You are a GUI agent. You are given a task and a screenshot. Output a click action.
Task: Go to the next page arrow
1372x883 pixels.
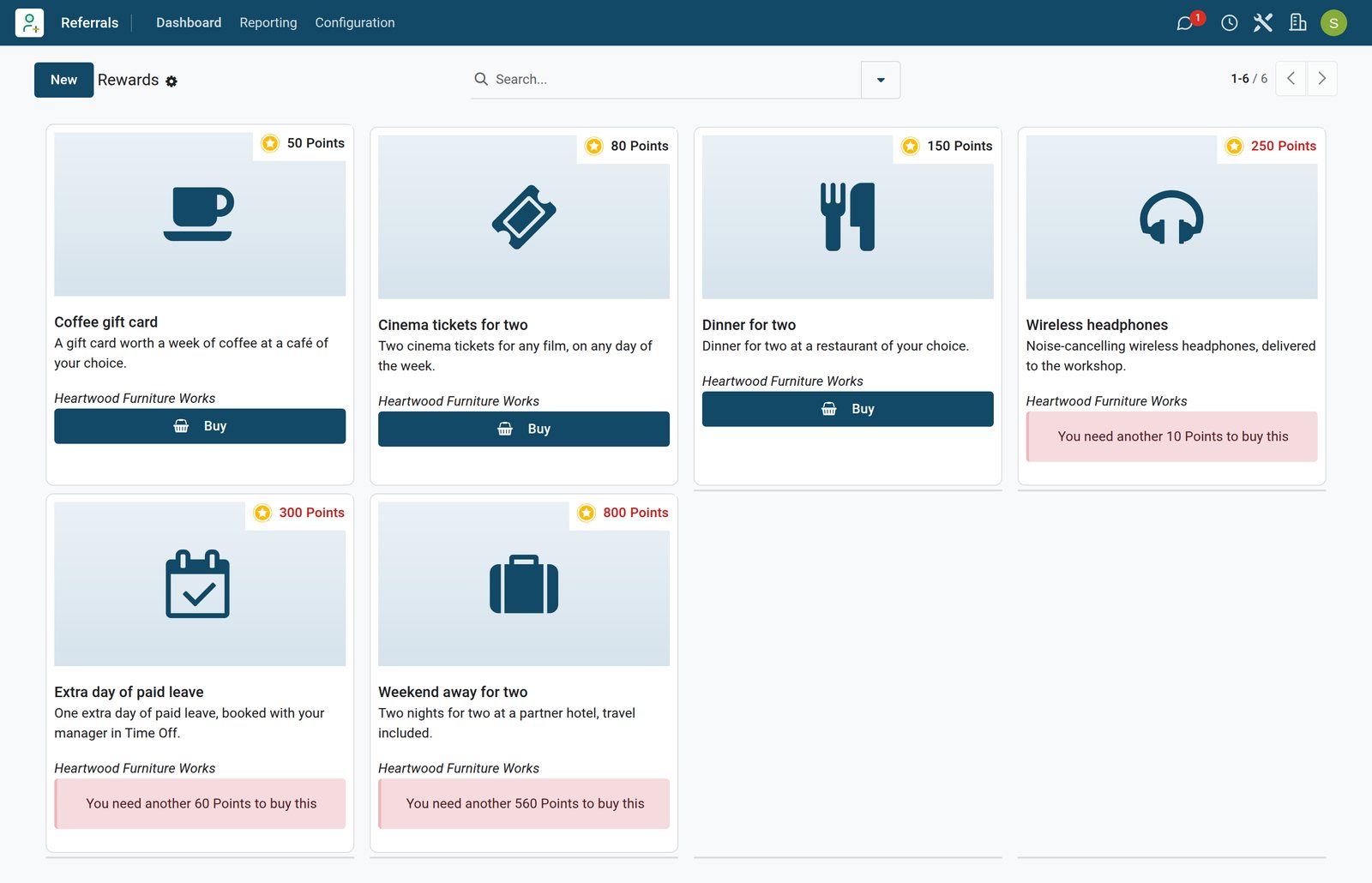pyautogui.click(x=1321, y=79)
